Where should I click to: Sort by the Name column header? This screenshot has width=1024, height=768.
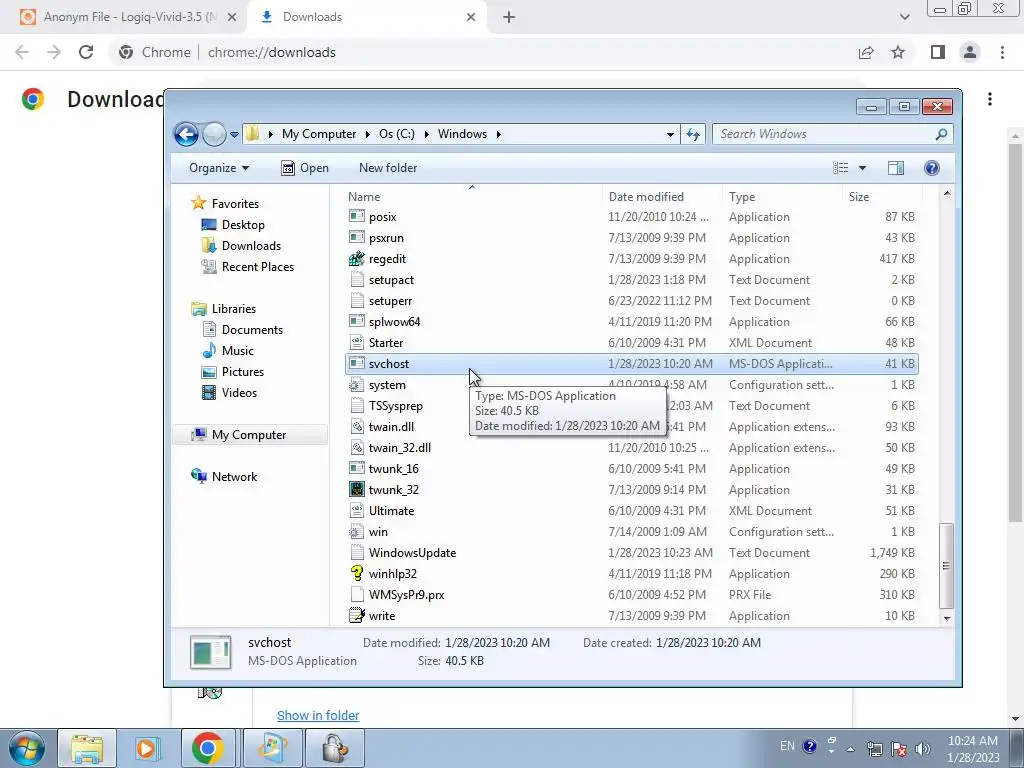[472, 197]
